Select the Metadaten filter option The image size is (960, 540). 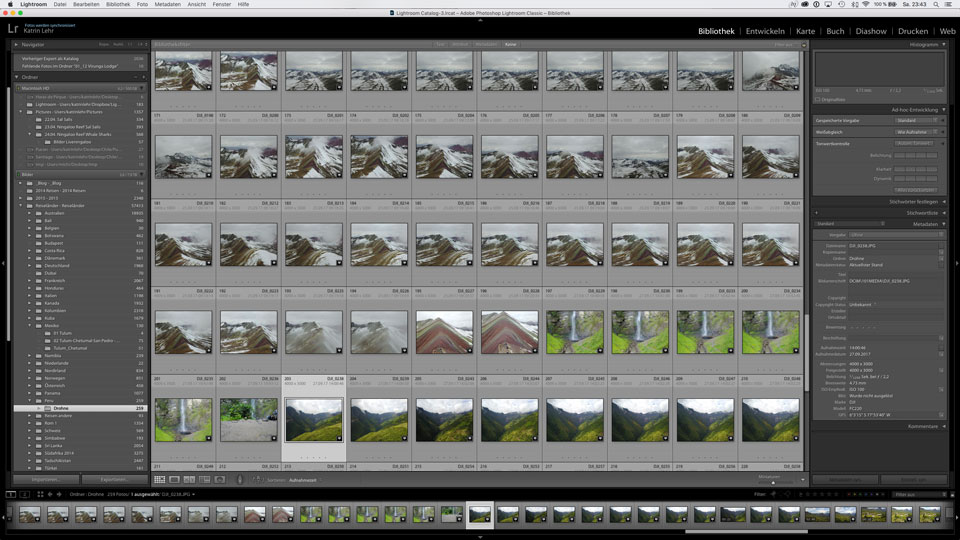[486, 45]
